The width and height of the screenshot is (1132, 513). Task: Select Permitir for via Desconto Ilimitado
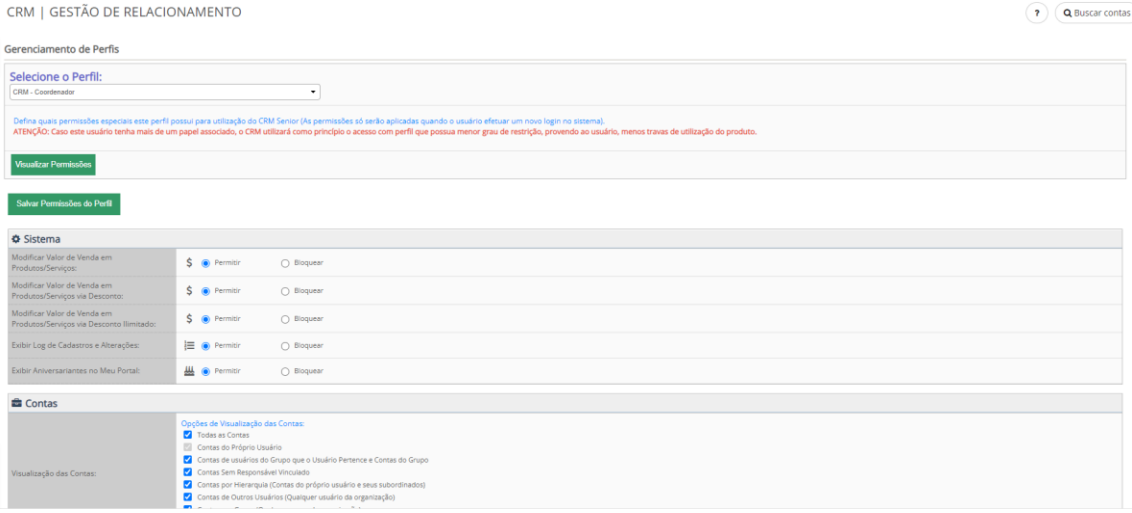pyautogui.click(x=206, y=318)
